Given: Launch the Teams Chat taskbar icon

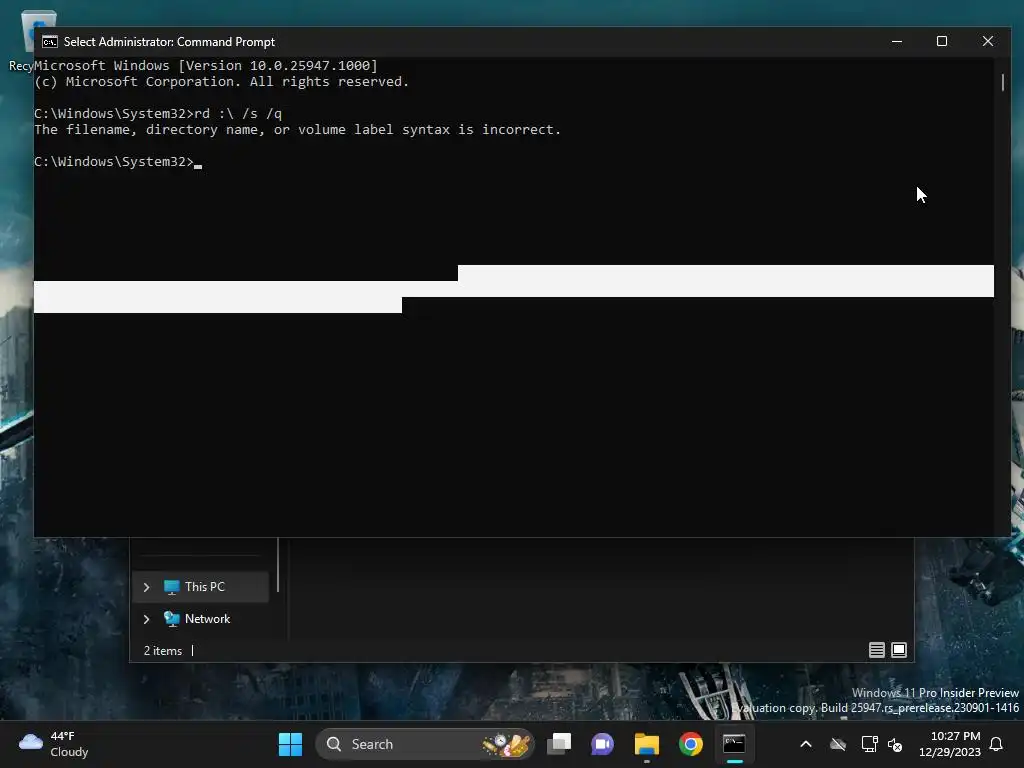Looking at the screenshot, I should [602, 744].
